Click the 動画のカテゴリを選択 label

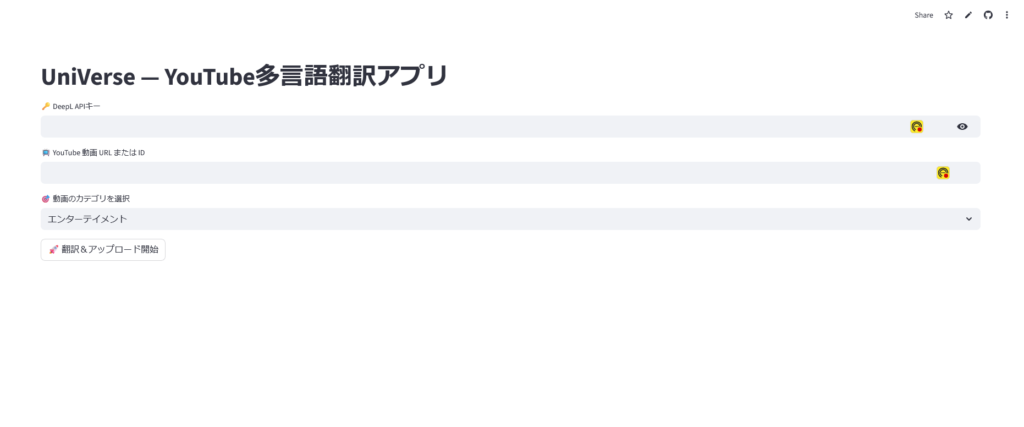click(x=91, y=198)
